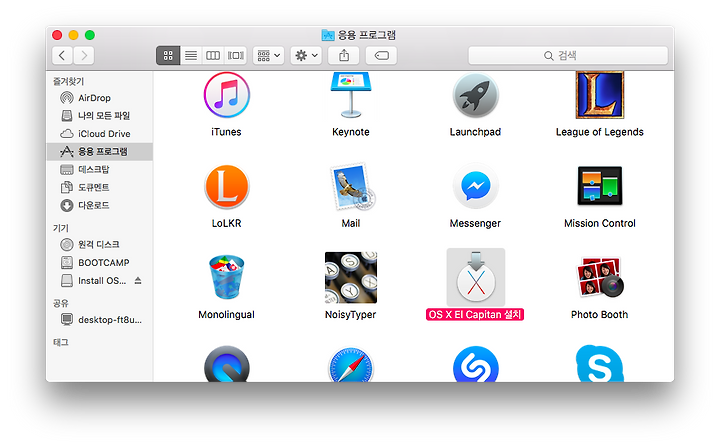The width and height of the screenshot is (720, 447).
Task: Select the League of Legends icon
Action: [x=600, y=95]
